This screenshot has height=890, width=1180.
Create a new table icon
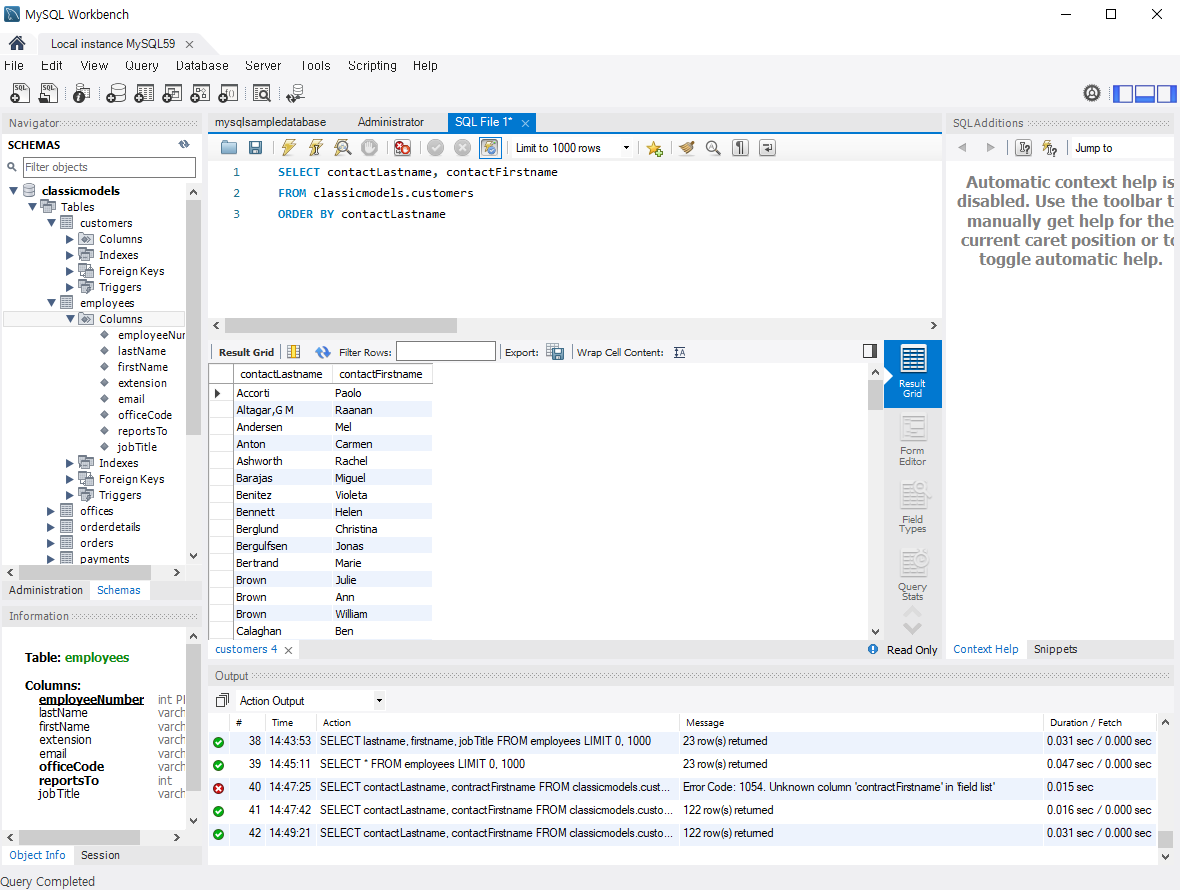click(144, 93)
